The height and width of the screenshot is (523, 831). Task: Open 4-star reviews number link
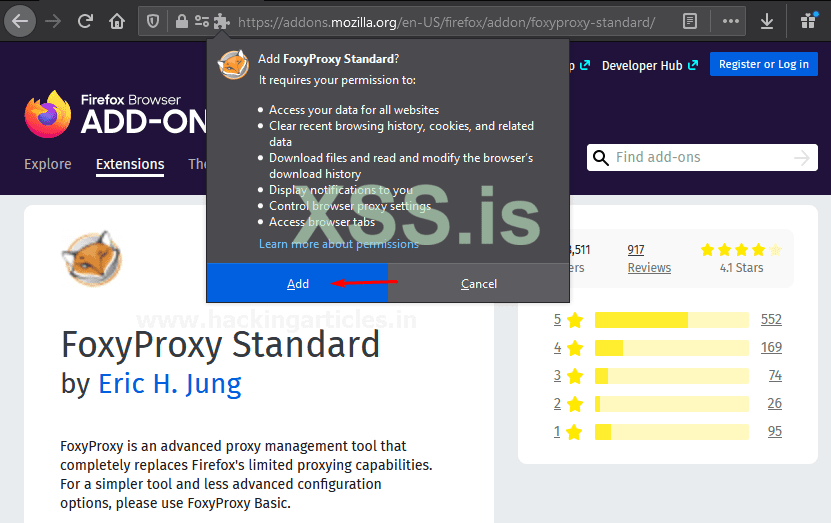[x=557, y=348]
